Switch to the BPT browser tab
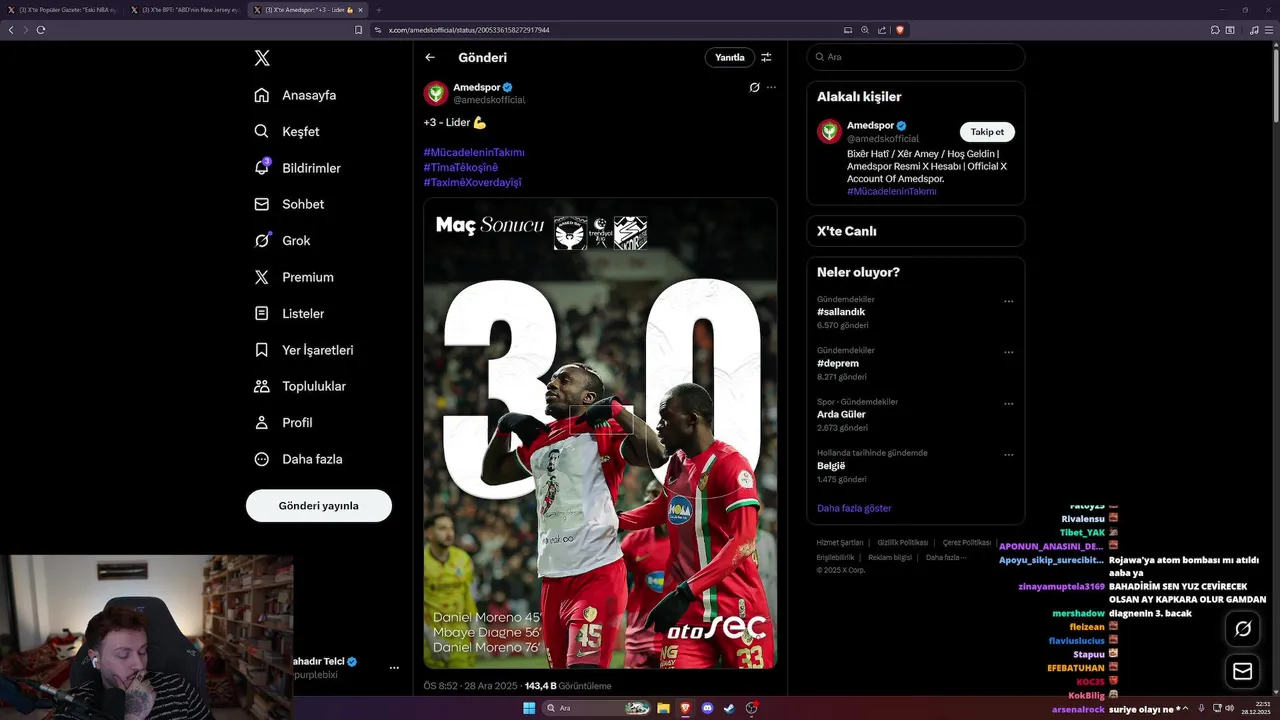 185,10
